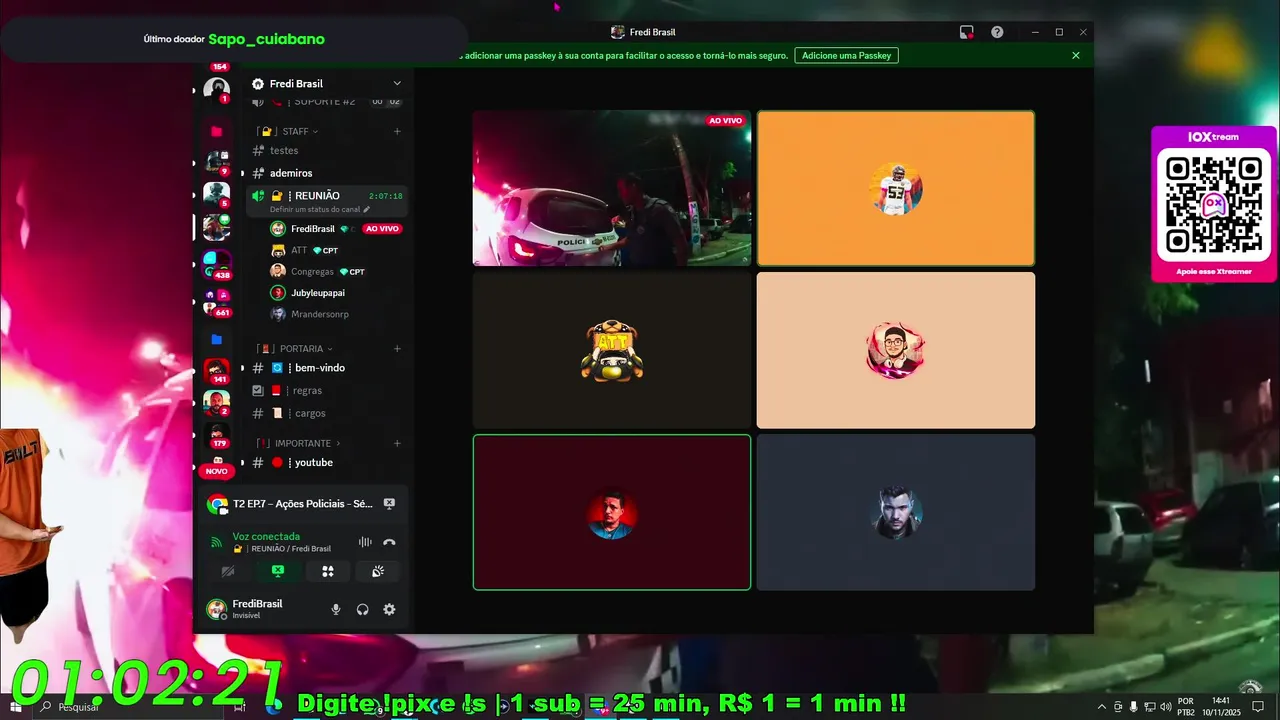1280x720 pixels.
Task: Click the peach tile with cartoon avatar
Action: pyautogui.click(x=896, y=350)
